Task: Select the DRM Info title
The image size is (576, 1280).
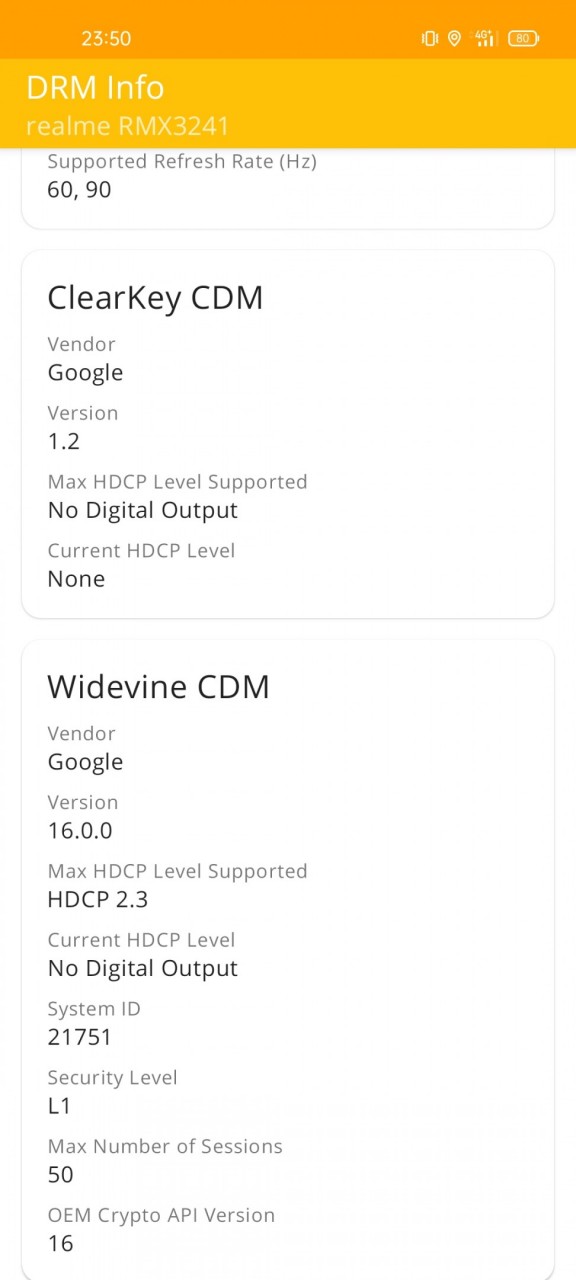Action: click(95, 87)
